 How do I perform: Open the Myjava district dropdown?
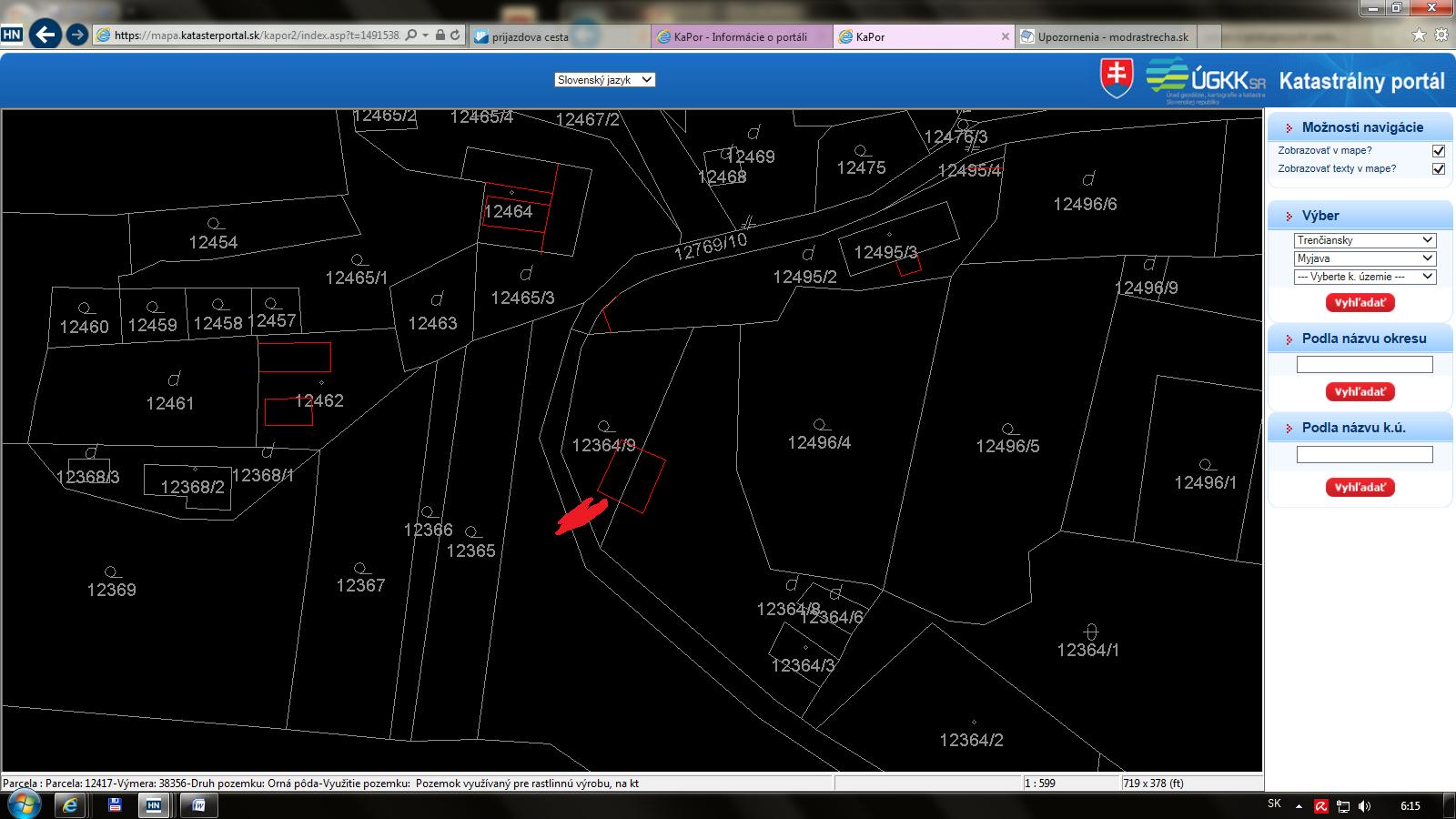[1364, 258]
